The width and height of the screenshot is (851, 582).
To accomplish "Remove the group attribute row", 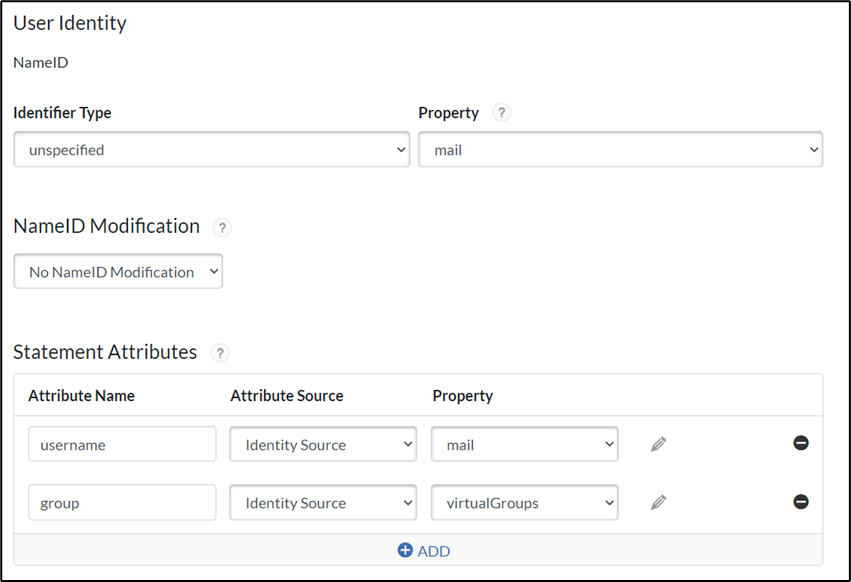I will [801, 501].
